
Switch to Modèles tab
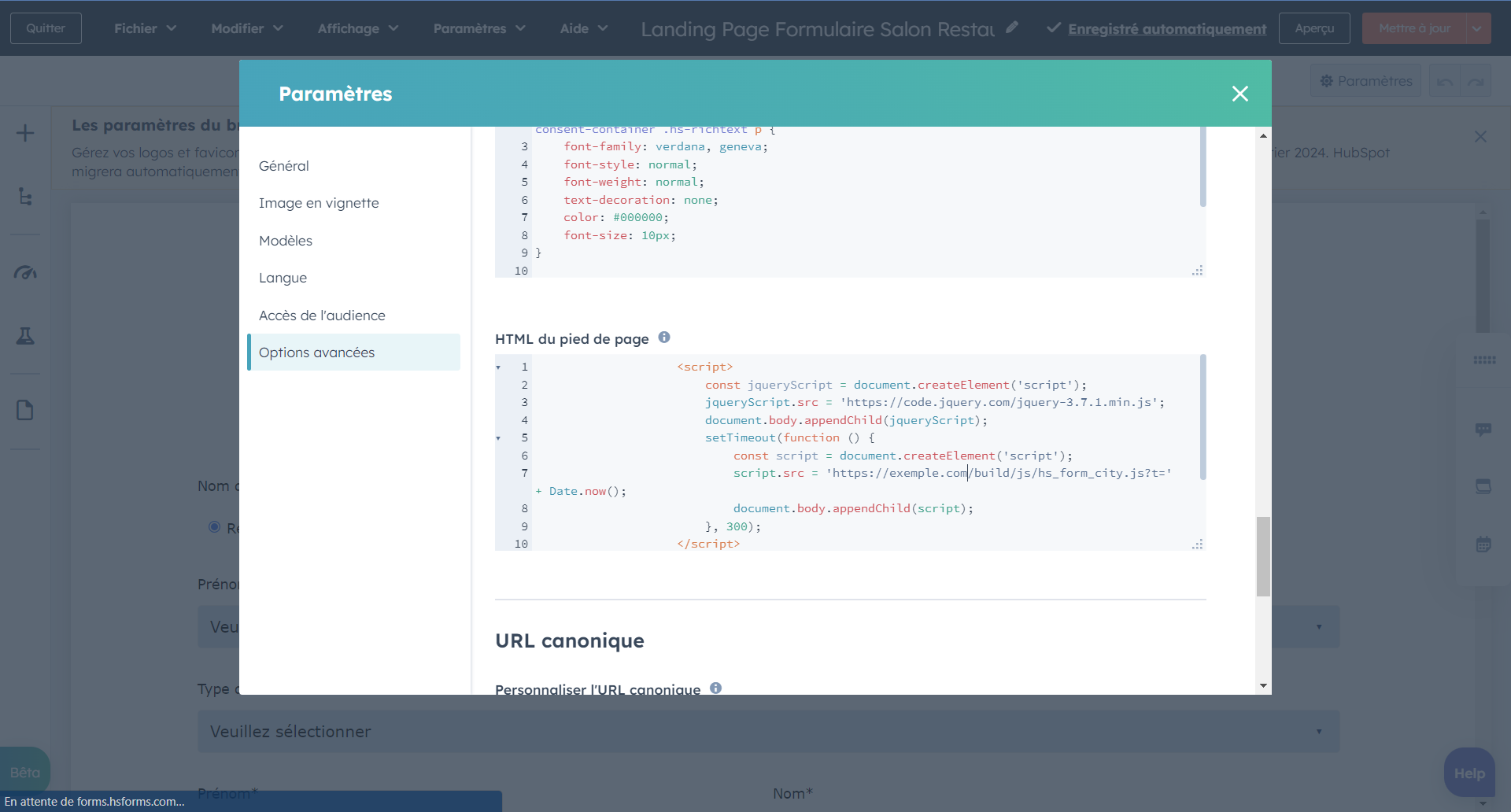[353, 241]
